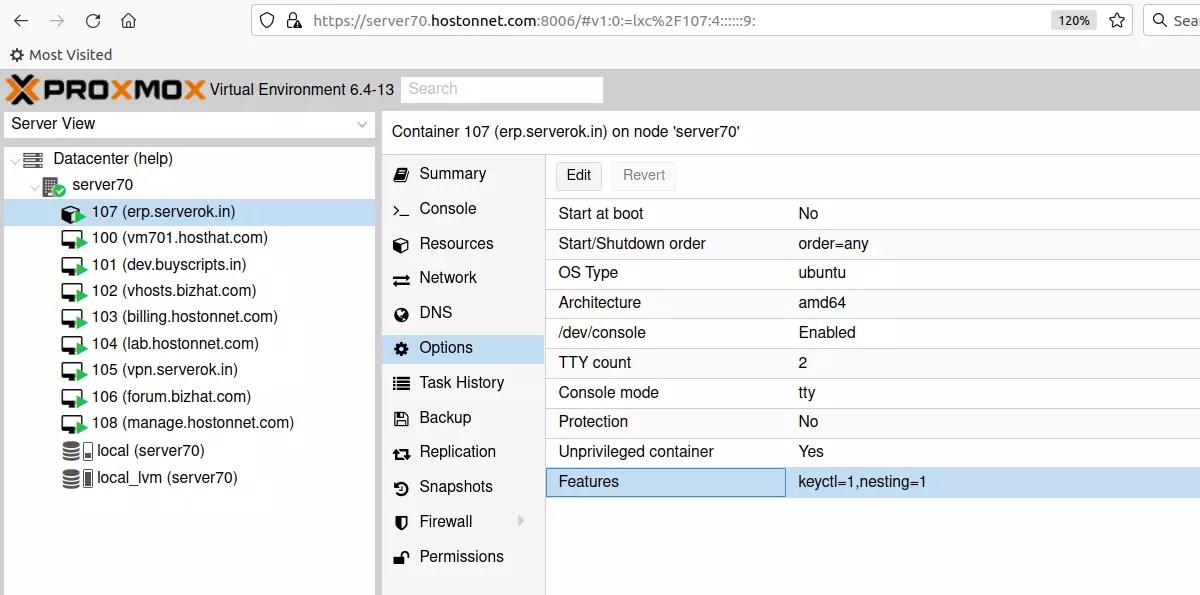The image size is (1200, 595).
Task: Click the Edit button
Action: (x=578, y=175)
